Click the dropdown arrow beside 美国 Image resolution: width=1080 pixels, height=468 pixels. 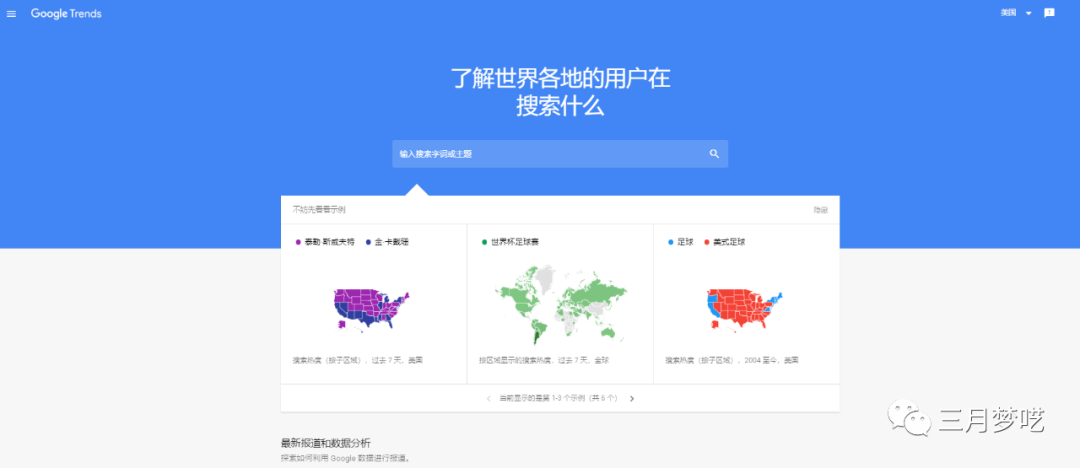pyautogui.click(x=1028, y=14)
